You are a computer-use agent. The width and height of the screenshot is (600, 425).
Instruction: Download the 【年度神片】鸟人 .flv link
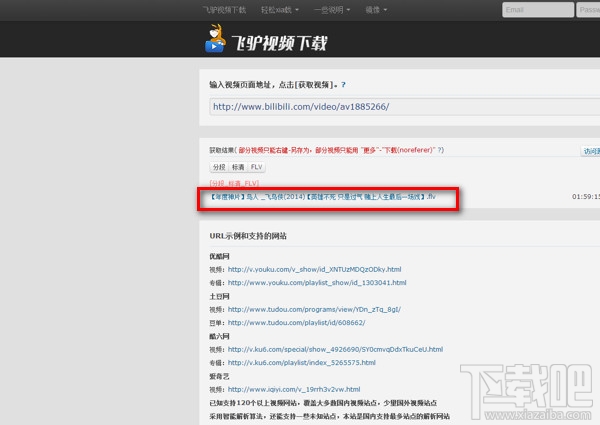pos(323,197)
